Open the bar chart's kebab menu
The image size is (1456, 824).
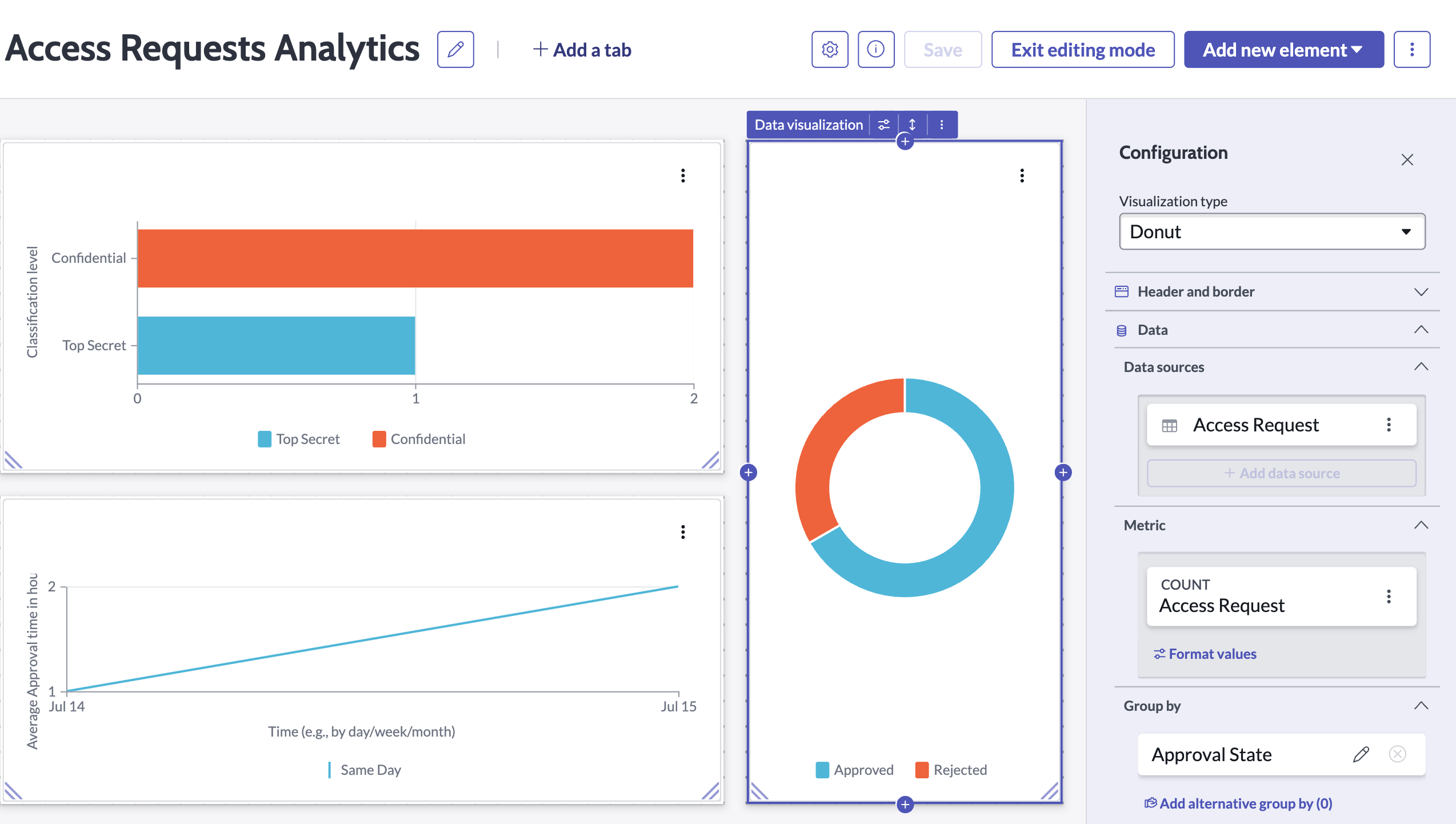682,175
